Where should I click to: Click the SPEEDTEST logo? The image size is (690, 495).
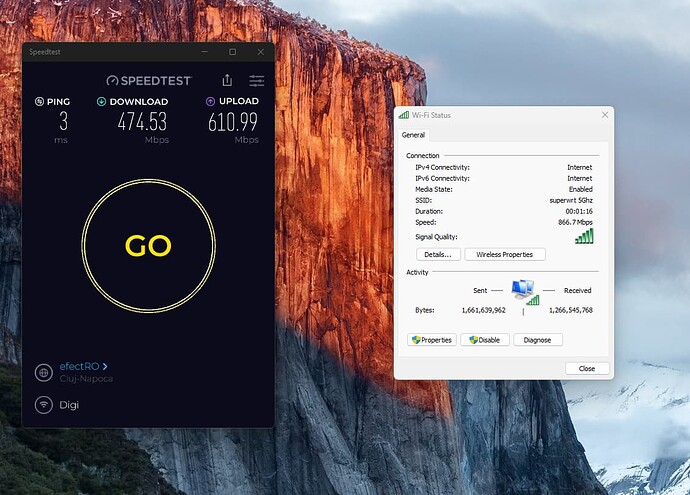coord(149,81)
